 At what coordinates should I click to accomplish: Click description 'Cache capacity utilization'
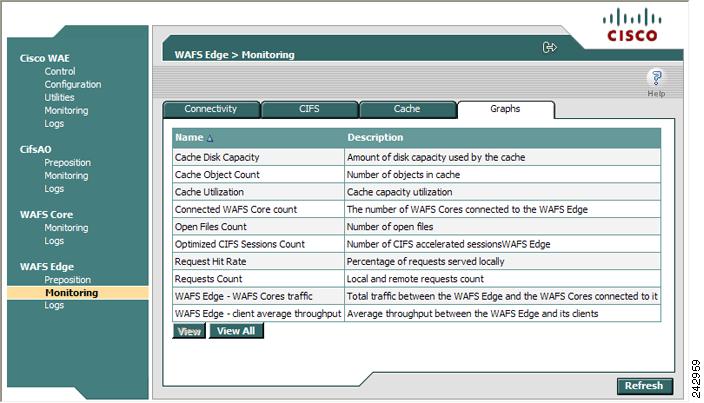click(399, 193)
